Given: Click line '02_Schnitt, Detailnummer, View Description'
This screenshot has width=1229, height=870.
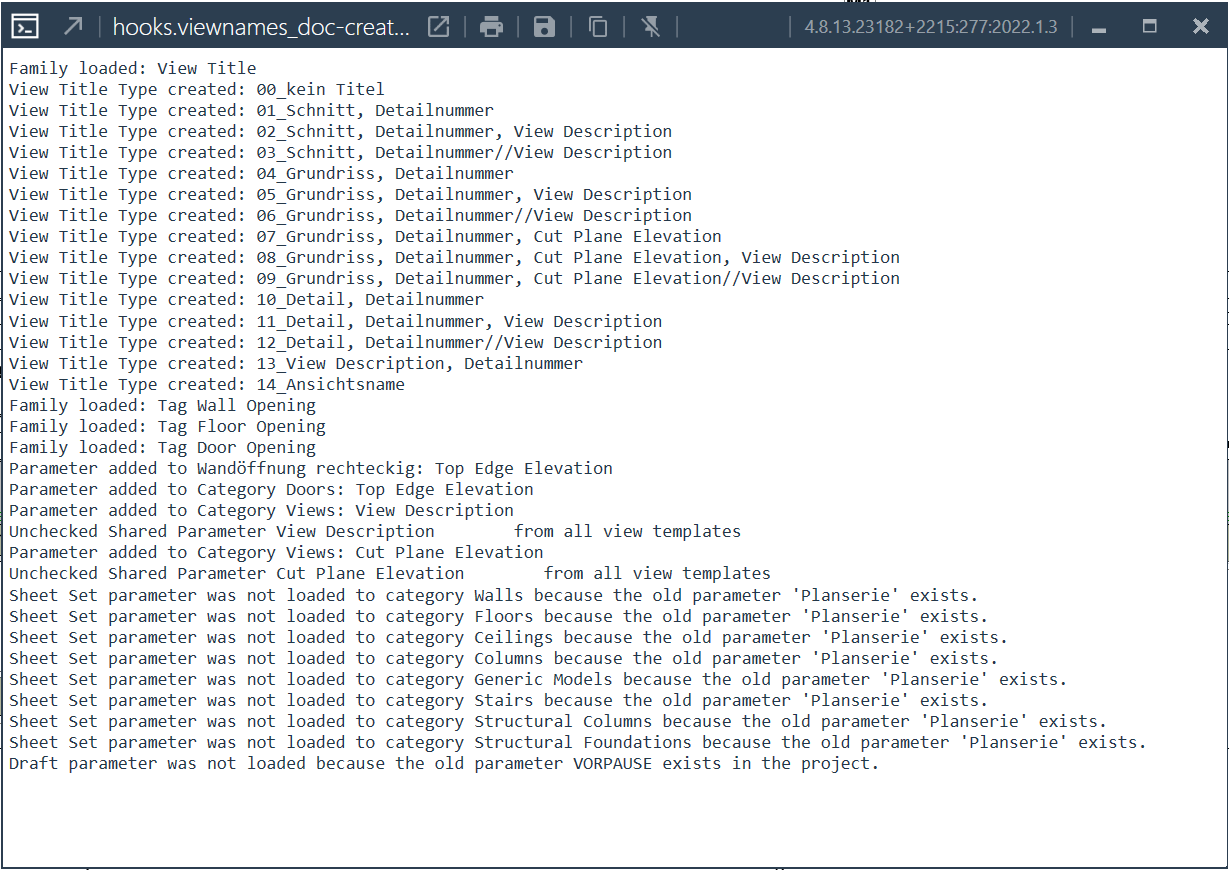Looking at the screenshot, I should tap(341, 132).
